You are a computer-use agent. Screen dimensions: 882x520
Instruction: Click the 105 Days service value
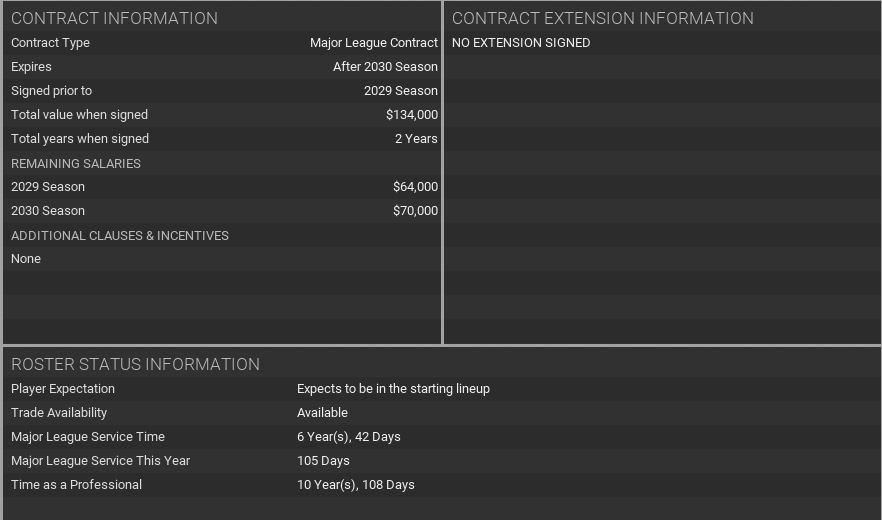click(324, 461)
